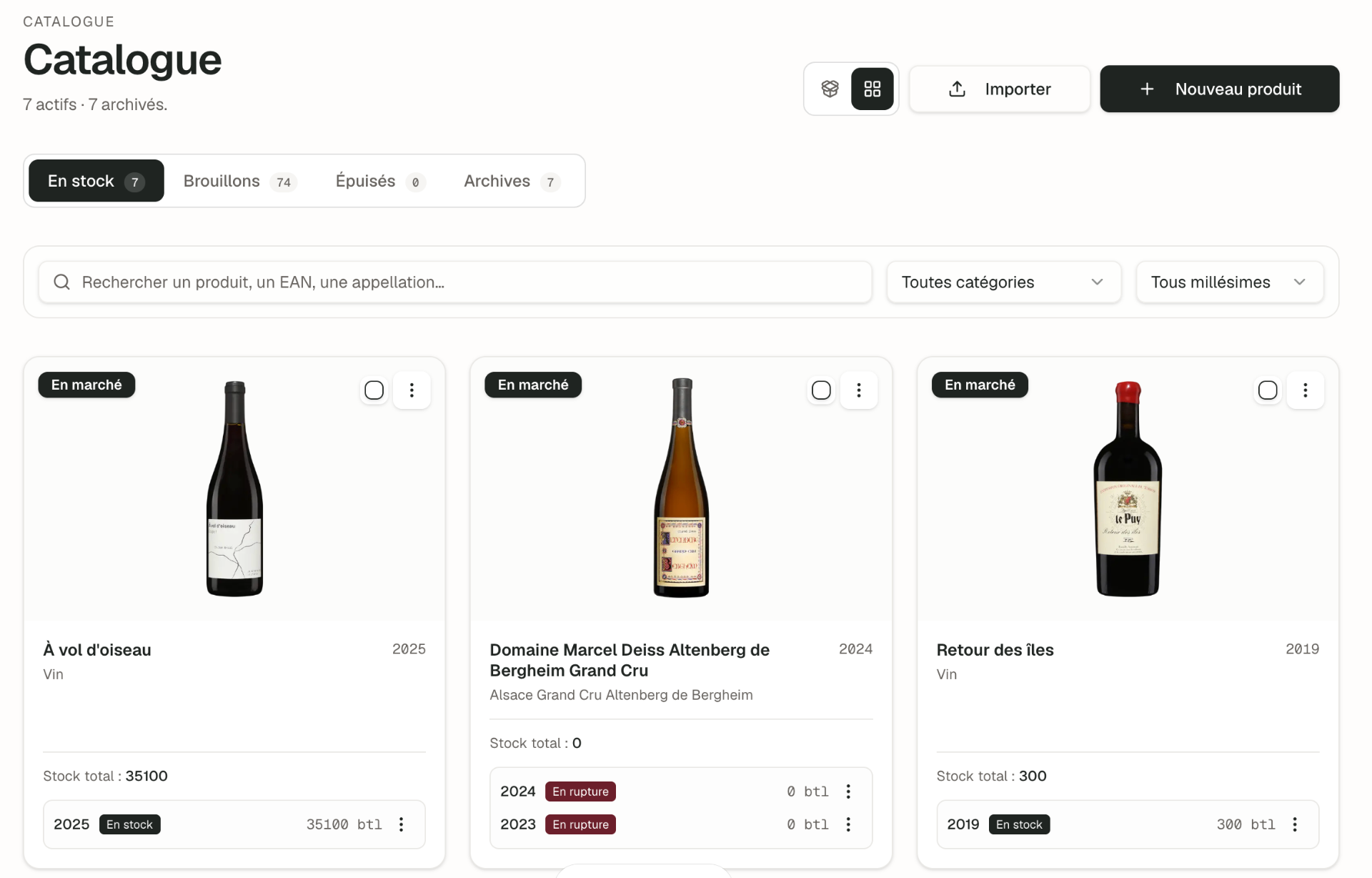Viewport: 1372px width, 878px height.
Task: Click the CATALOGUE breadcrumb label
Action: (x=69, y=21)
